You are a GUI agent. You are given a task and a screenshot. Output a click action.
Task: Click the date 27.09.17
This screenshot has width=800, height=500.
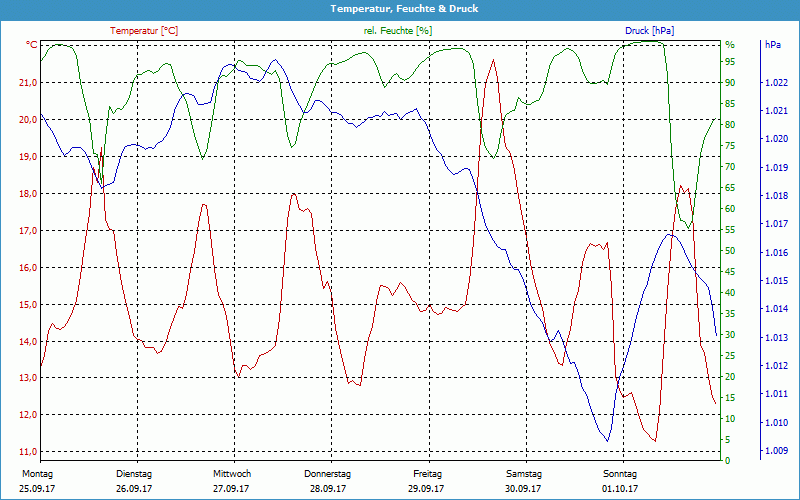(231, 489)
